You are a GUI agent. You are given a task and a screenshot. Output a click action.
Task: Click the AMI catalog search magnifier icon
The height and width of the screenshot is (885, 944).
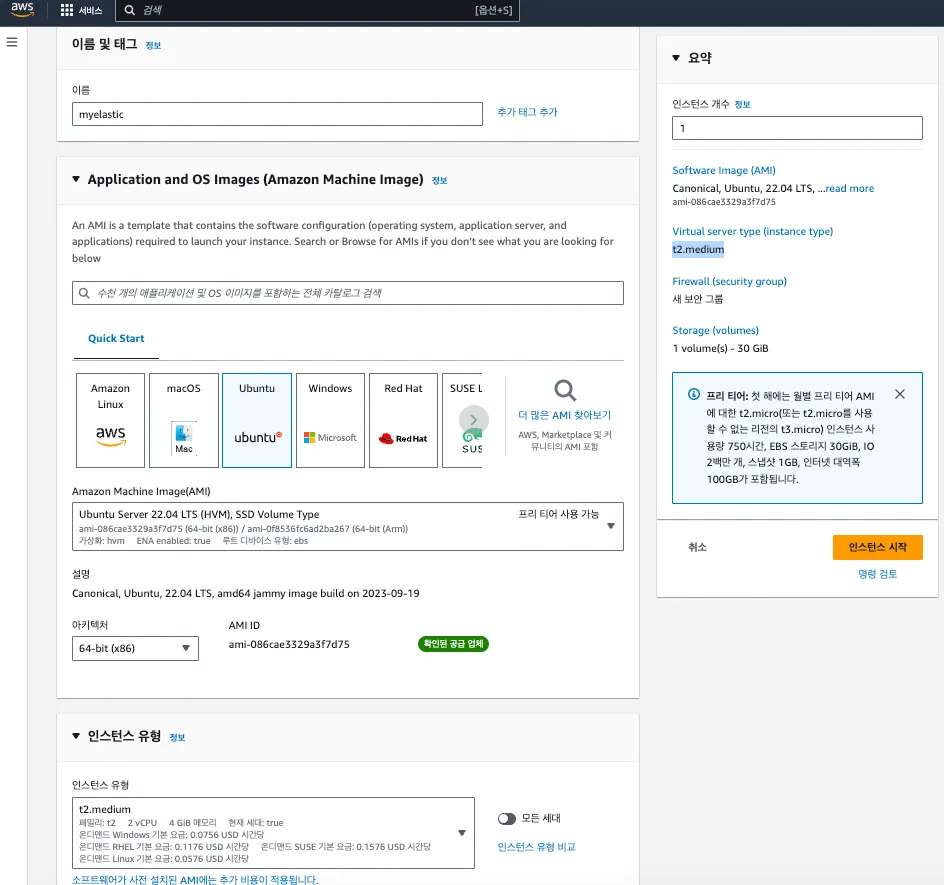coord(84,293)
